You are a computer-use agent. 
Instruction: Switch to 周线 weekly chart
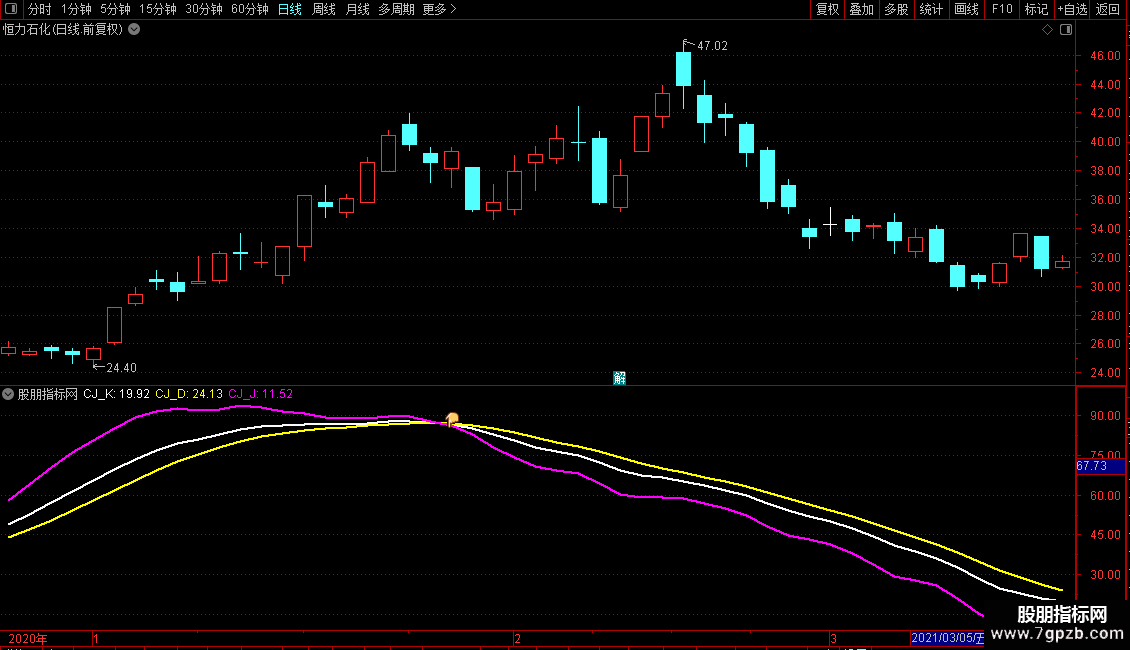point(324,9)
